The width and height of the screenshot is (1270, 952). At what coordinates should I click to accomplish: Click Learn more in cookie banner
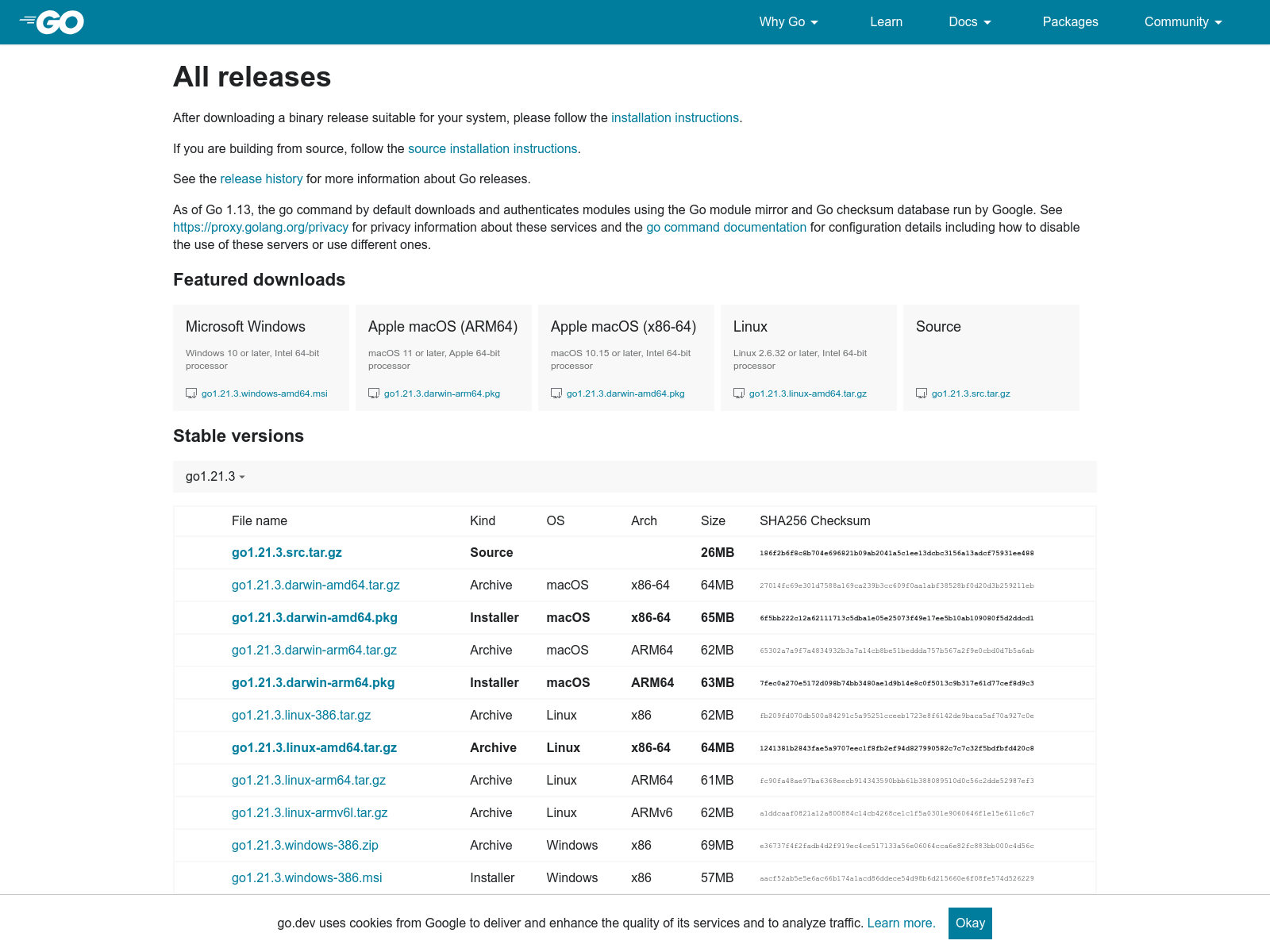[x=901, y=923]
